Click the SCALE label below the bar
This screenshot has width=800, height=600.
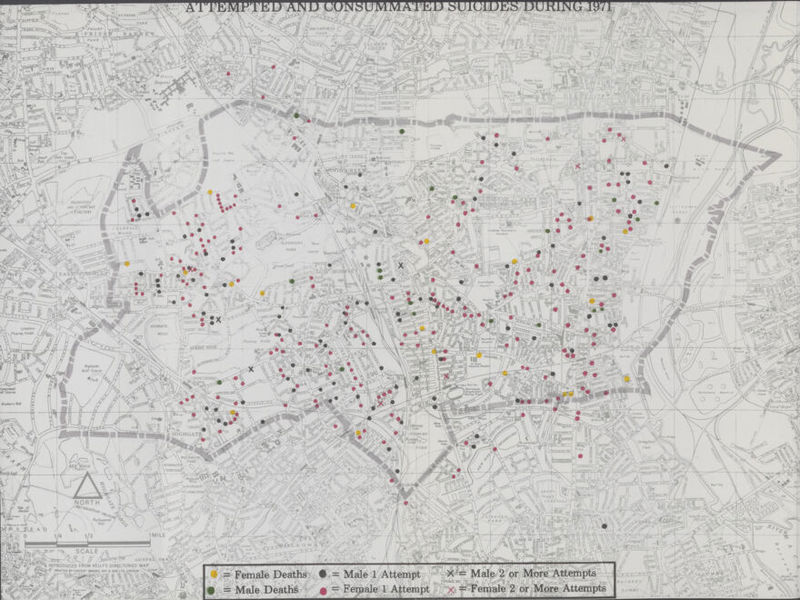coord(88,551)
